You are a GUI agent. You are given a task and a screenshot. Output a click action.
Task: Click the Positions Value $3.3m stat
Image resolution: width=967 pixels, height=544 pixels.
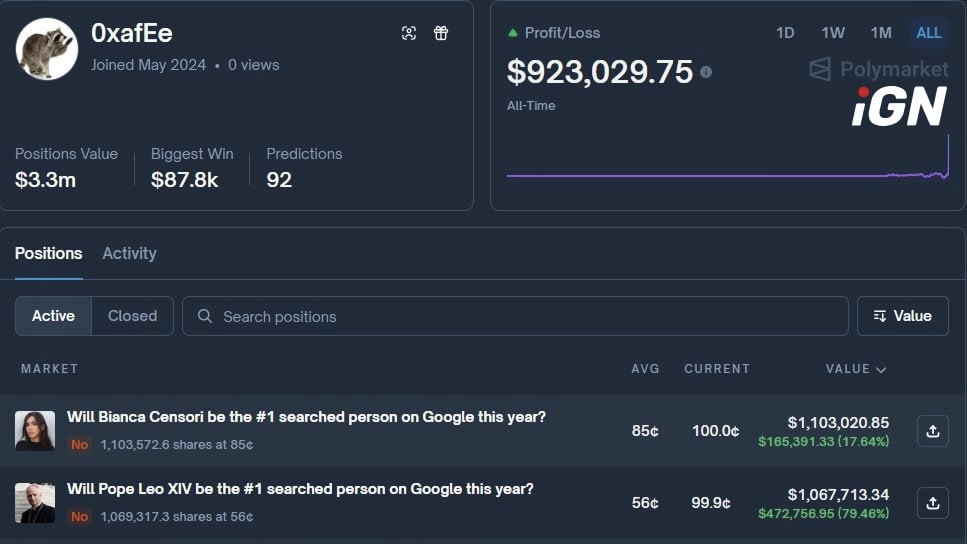pyautogui.click(x=67, y=168)
